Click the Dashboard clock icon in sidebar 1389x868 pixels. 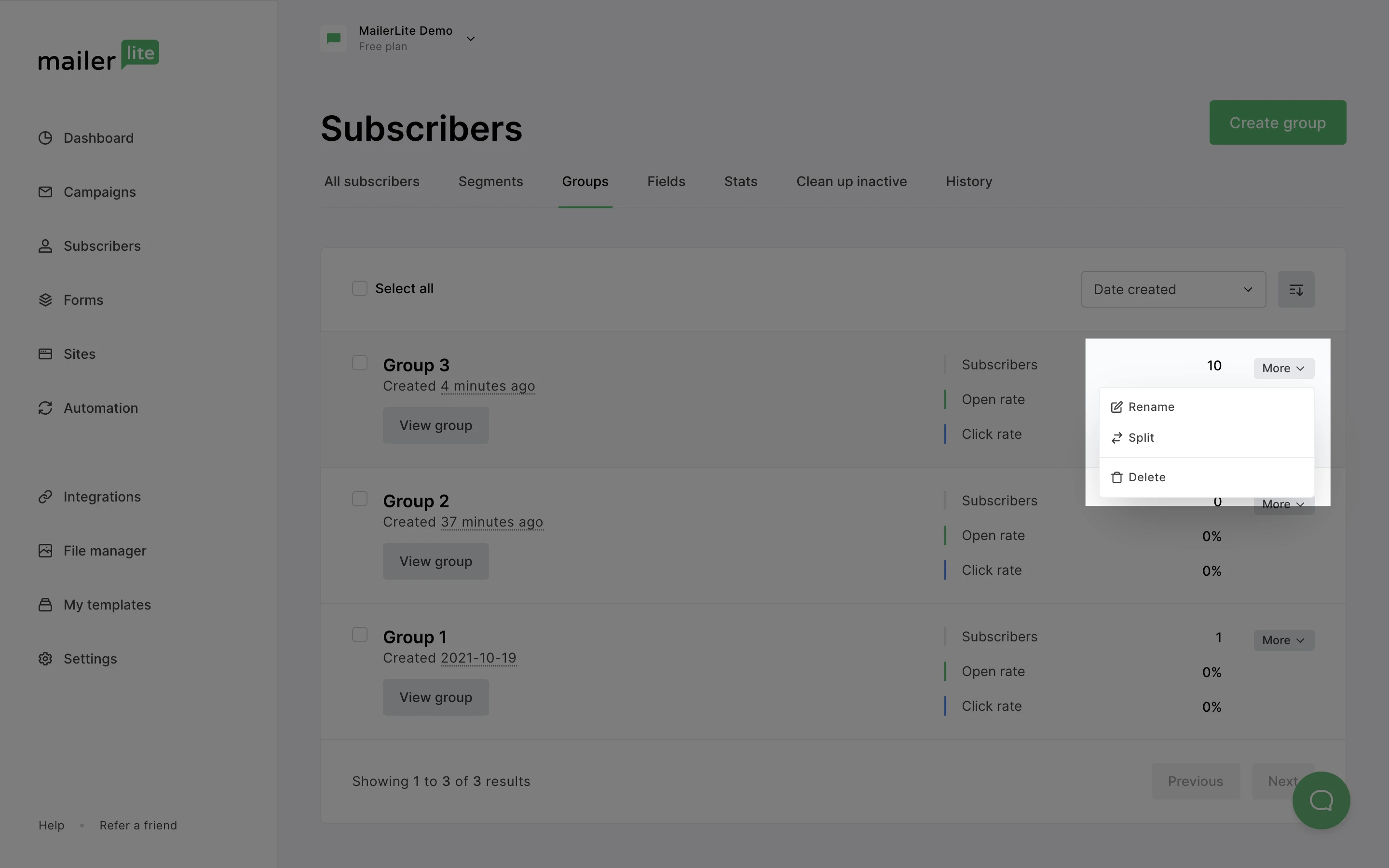click(x=45, y=138)
